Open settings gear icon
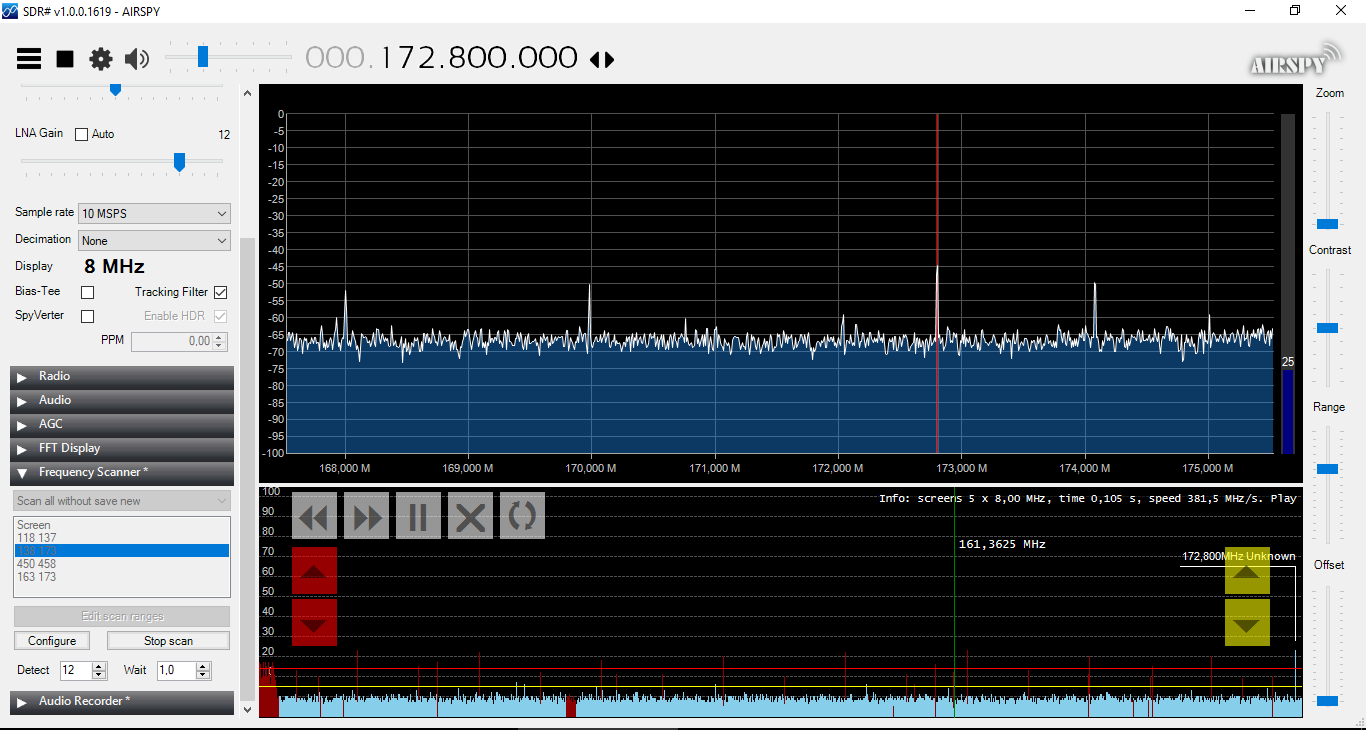The image size is (1366, 730). pos(101,59)
